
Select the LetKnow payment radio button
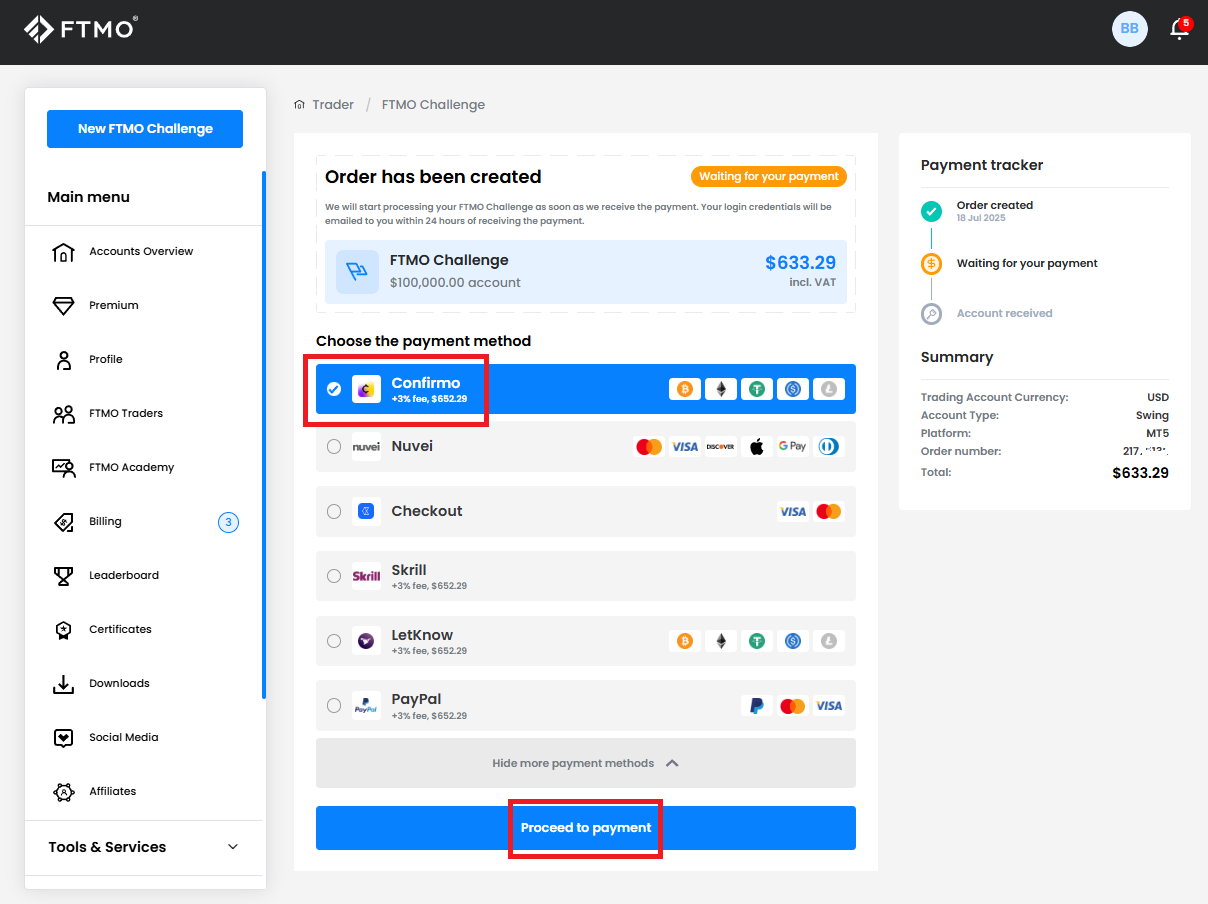tap(334, 641)
